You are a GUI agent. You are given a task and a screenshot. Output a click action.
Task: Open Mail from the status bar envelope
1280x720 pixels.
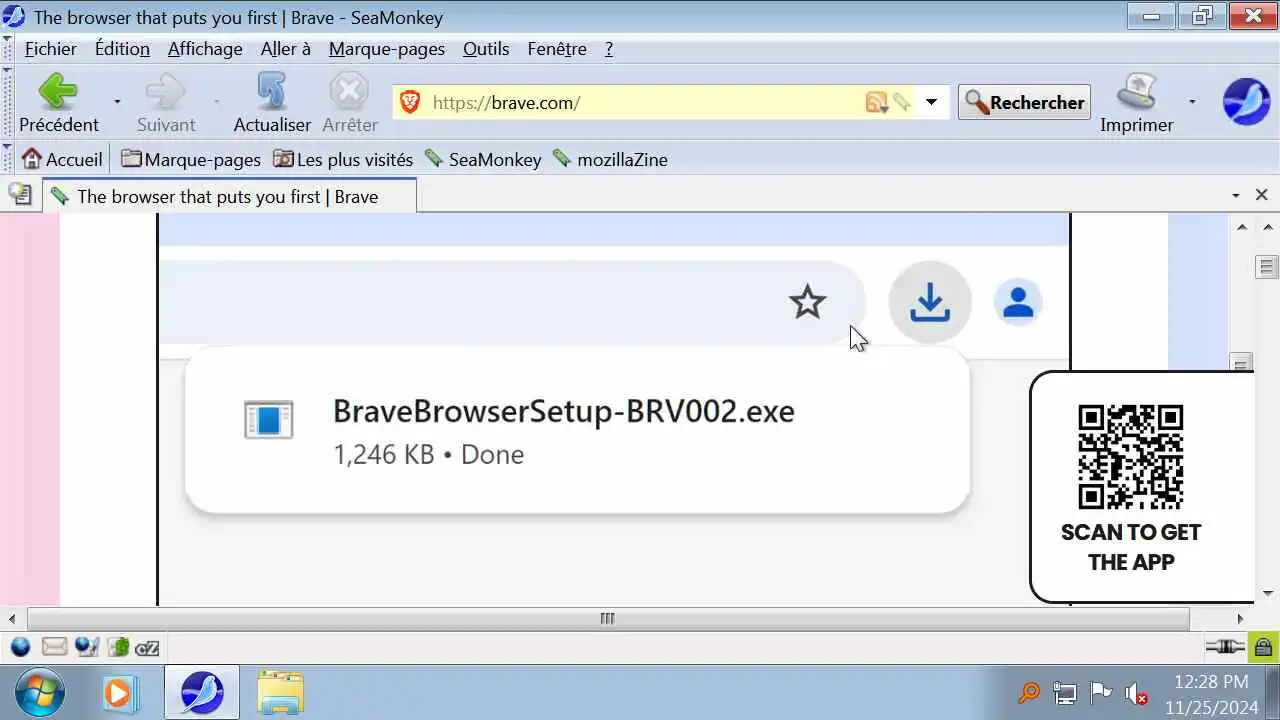click(x=54, y=647)
